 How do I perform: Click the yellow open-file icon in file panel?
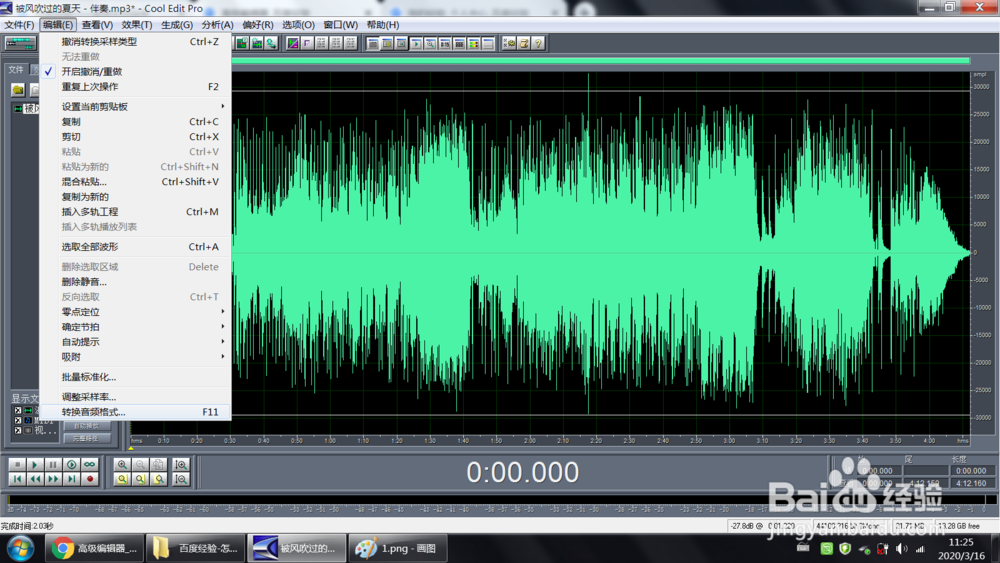coord(18,90)
